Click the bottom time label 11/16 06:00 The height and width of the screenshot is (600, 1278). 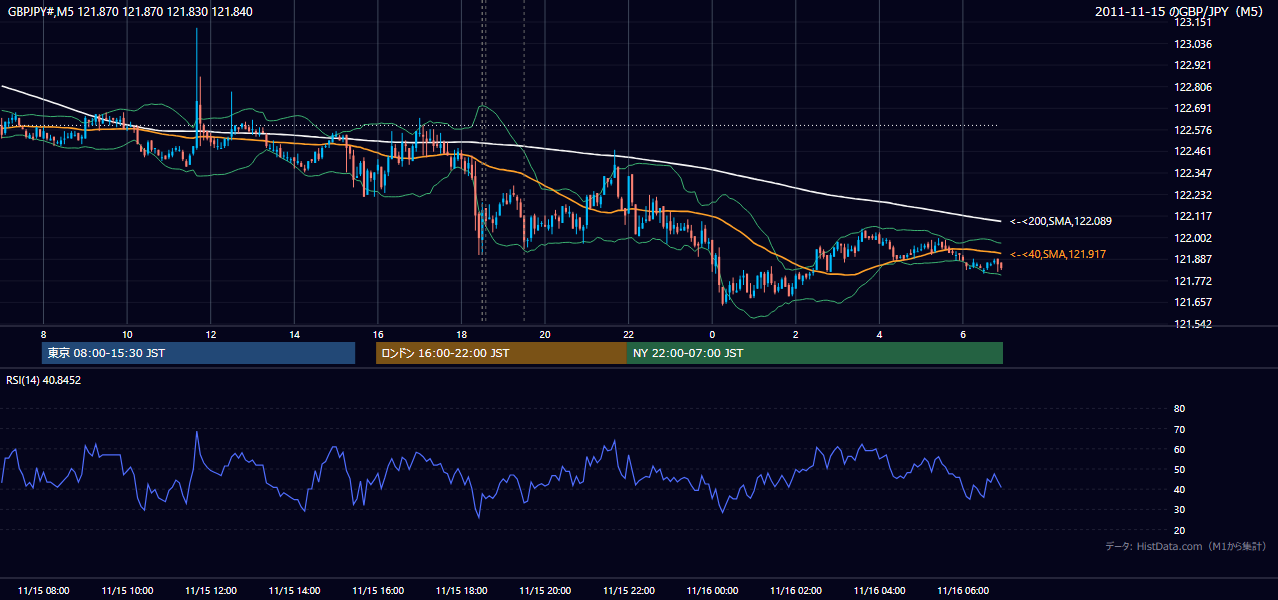click(962, 591)
